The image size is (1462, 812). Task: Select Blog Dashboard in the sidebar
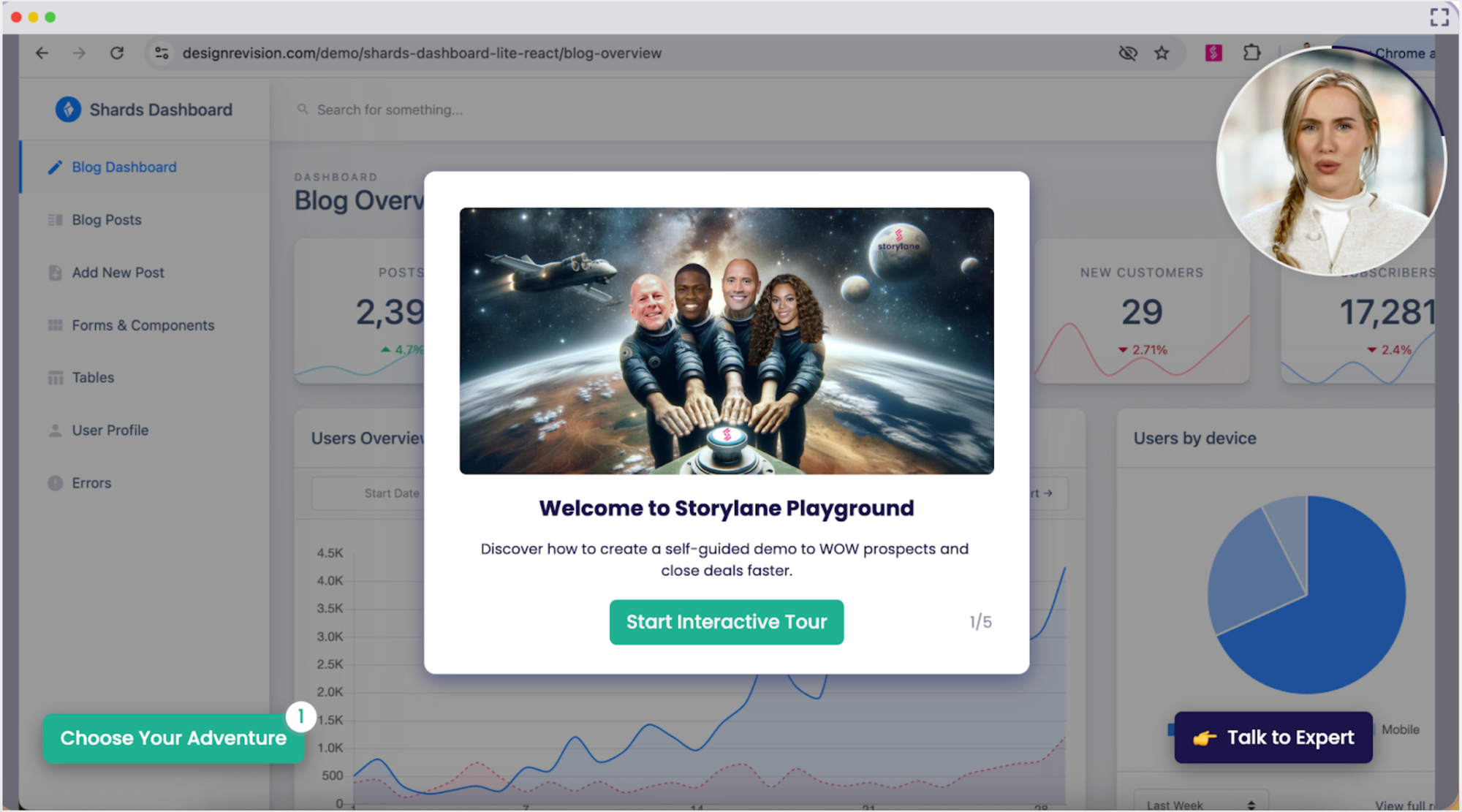(x=145, y=167)
